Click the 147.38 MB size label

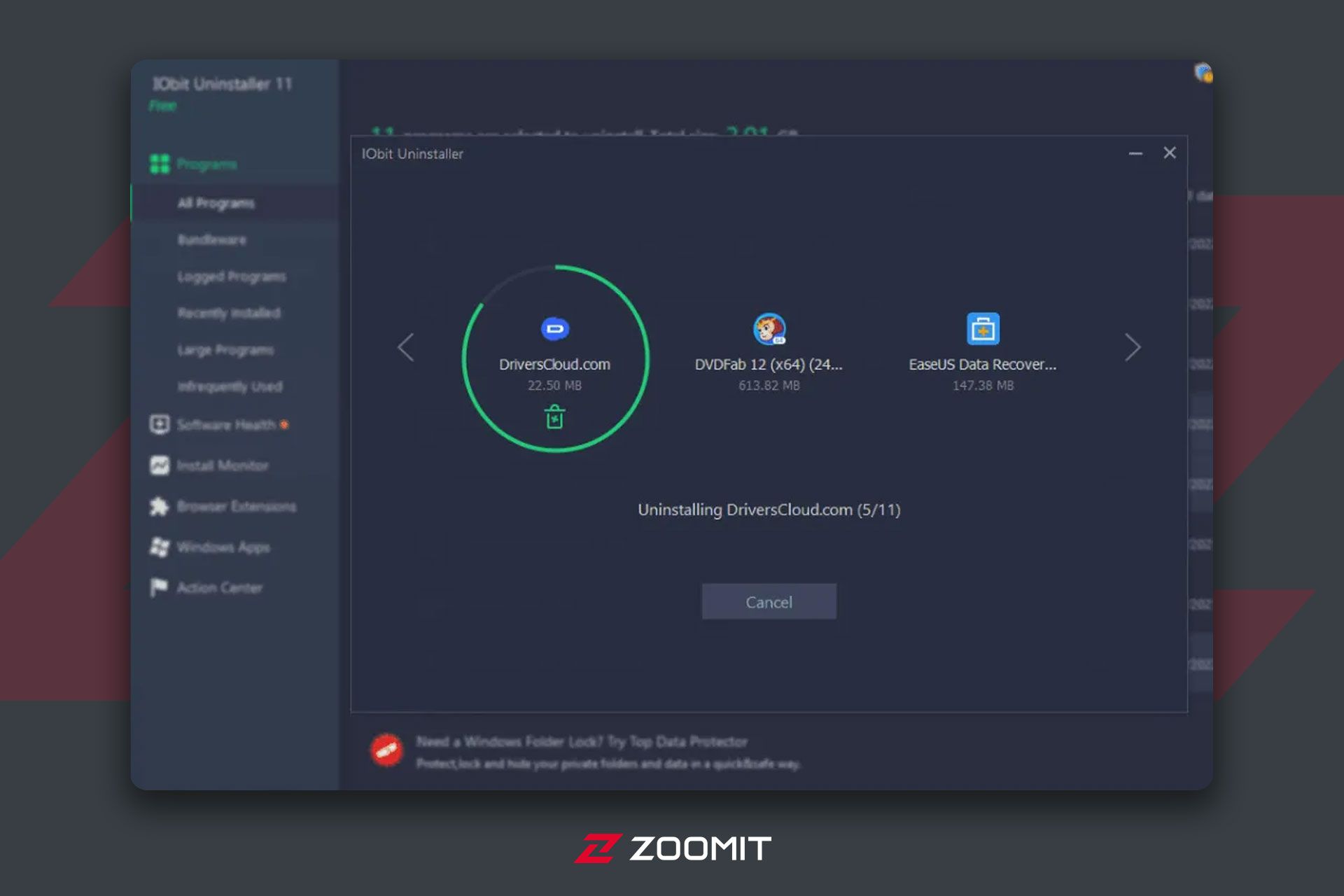click(983, 386)
